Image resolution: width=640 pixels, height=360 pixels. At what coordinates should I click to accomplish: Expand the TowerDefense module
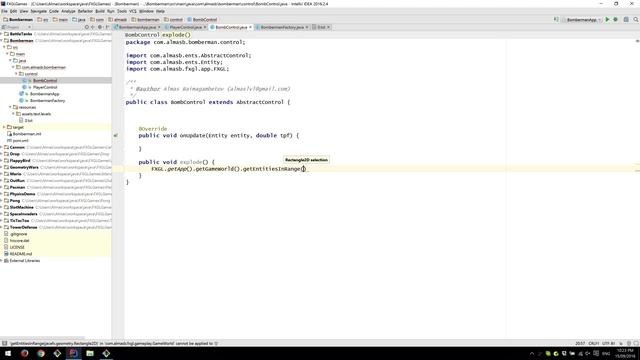(x=2, y=227)
